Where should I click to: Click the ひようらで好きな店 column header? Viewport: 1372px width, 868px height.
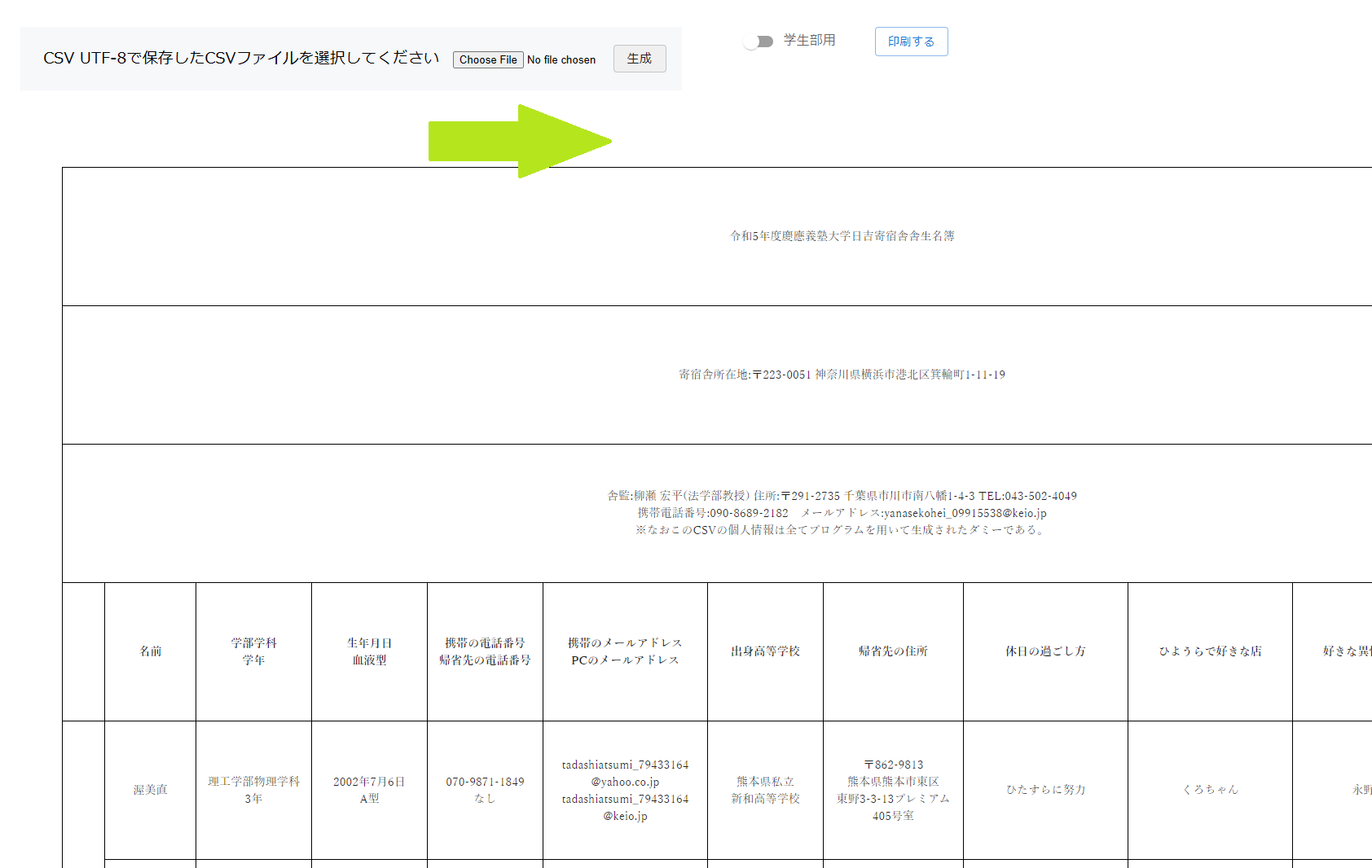[x=1211, y=651]
